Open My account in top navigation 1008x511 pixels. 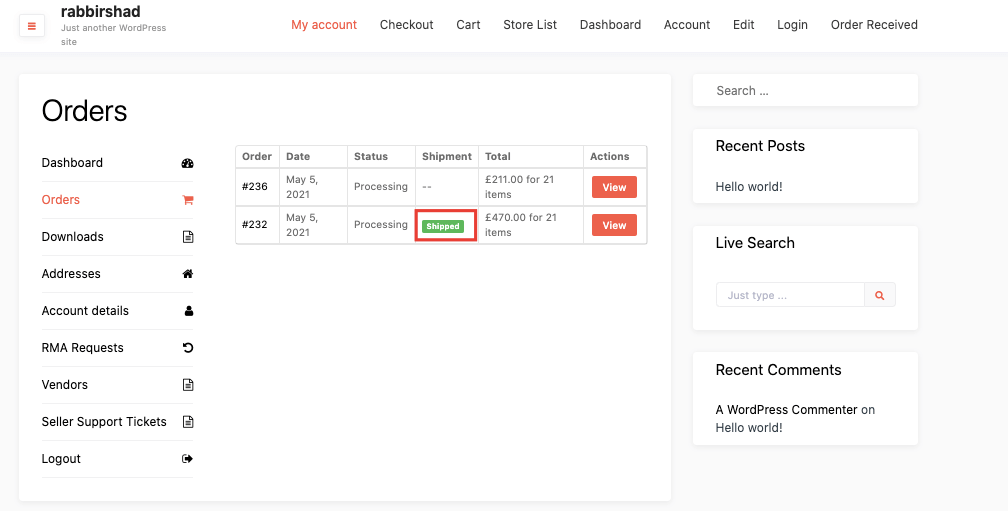[324, 25]
